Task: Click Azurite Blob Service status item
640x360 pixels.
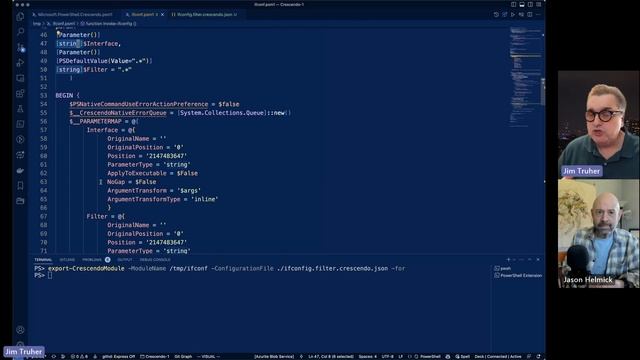Action: click(274, 356)
